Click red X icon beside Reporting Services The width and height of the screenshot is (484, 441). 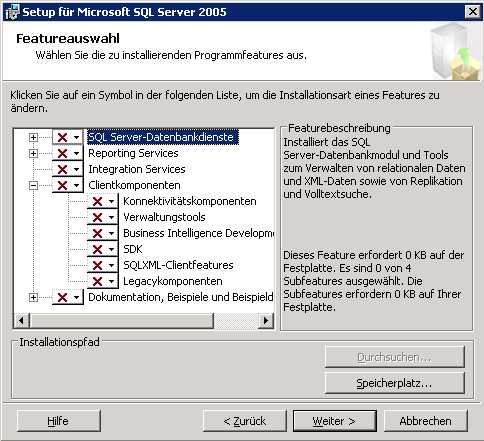coord(62,153)
